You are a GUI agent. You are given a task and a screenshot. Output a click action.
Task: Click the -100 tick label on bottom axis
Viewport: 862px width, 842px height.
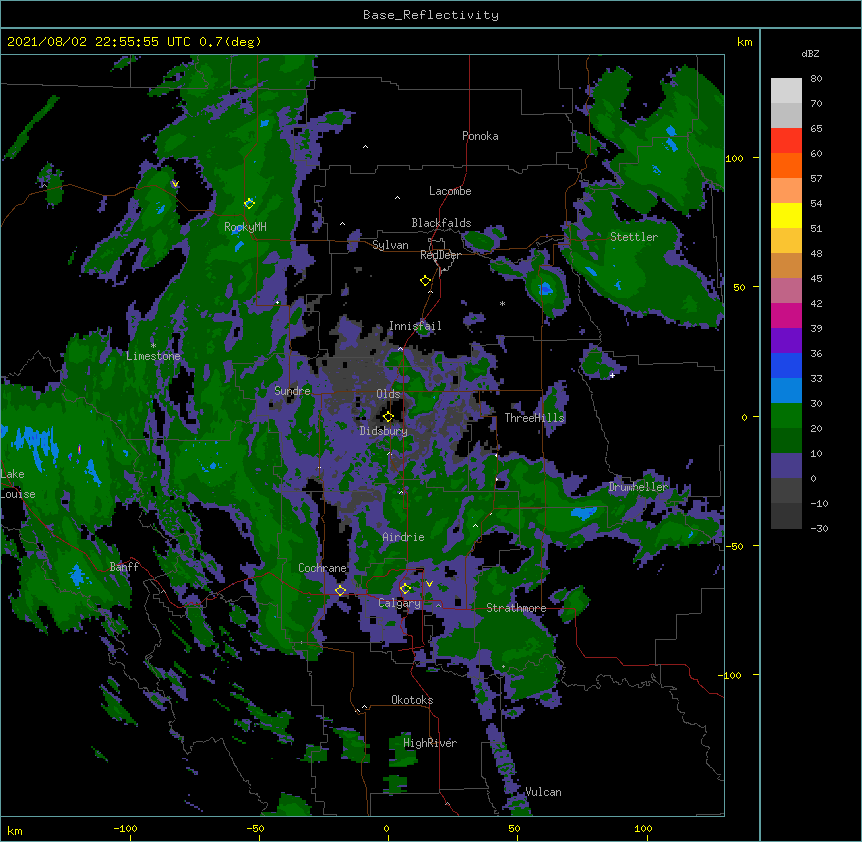(125, 828)
